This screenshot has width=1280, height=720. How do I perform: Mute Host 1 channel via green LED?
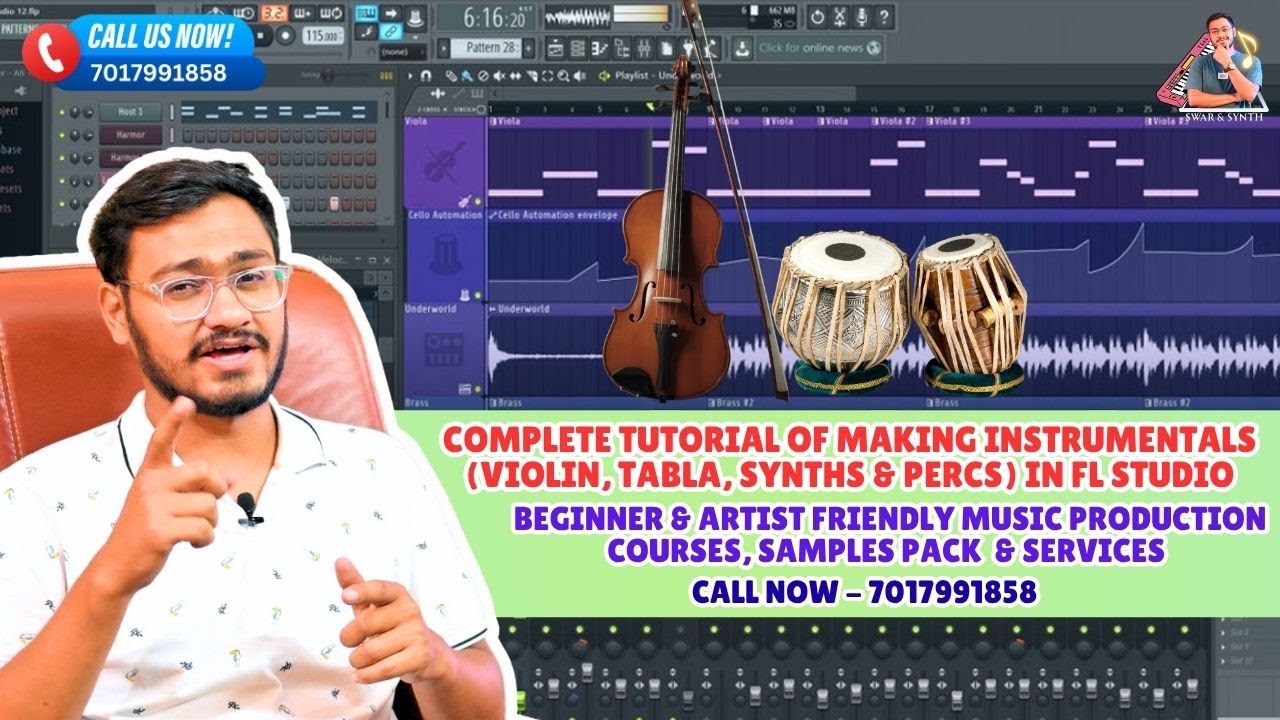(62, 112)
